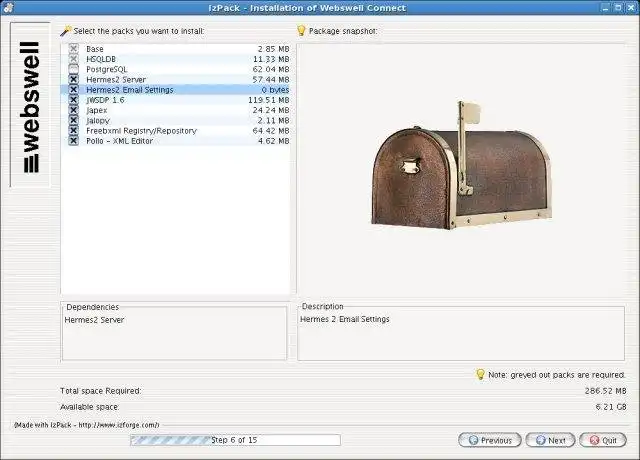This screenshot has height=460, width=640.
Task: Uncheck Hermes2 Email Settings checkbox
Action: (73, 89)
